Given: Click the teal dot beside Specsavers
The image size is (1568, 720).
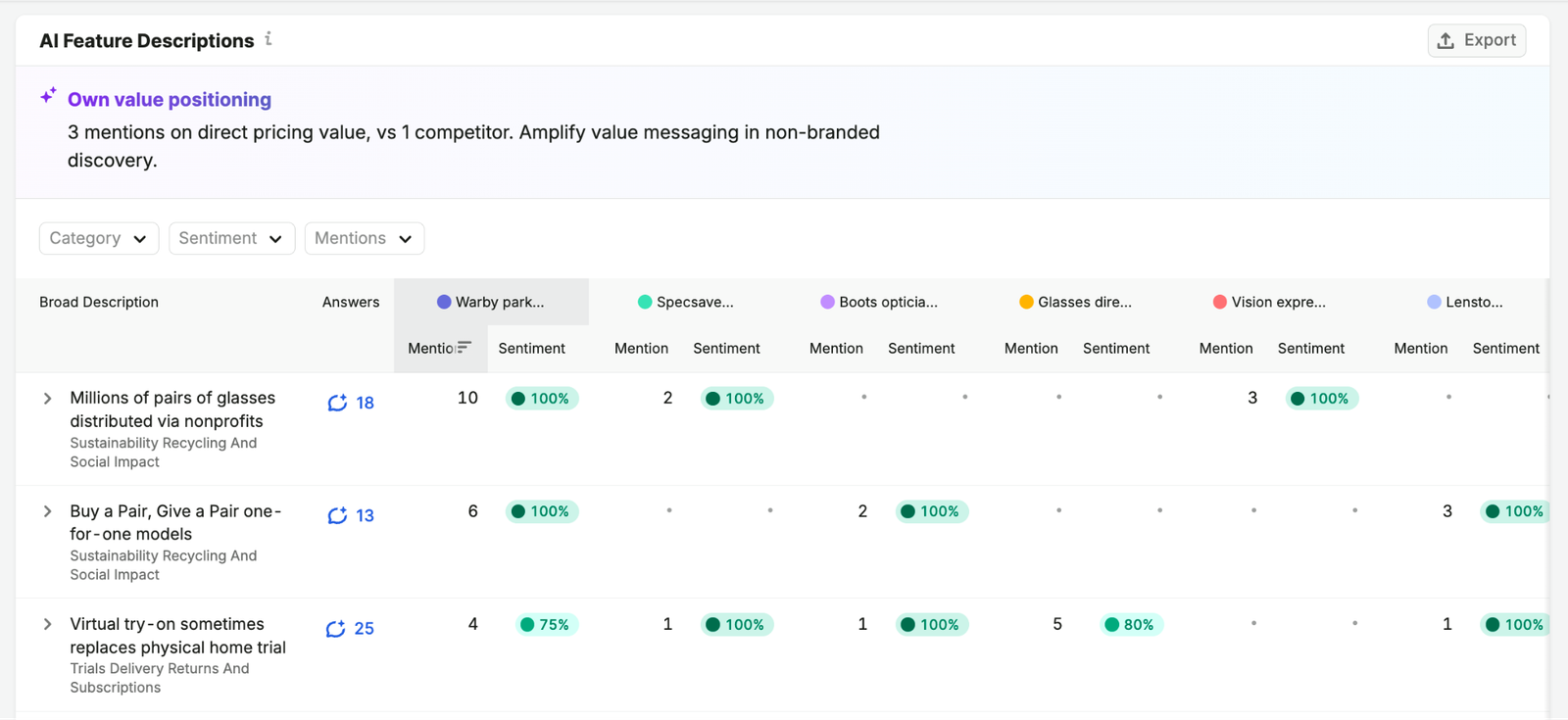Looking at the screenshot, I should [x=645, y=302].
